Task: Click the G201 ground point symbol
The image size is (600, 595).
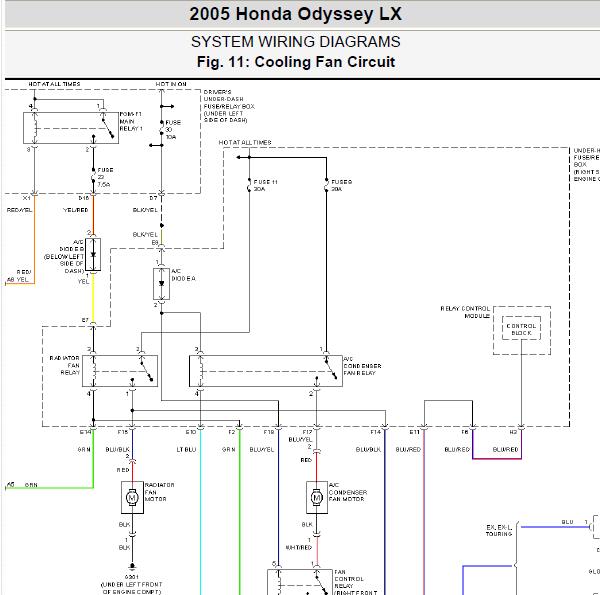Action: [x=132, y=566]
